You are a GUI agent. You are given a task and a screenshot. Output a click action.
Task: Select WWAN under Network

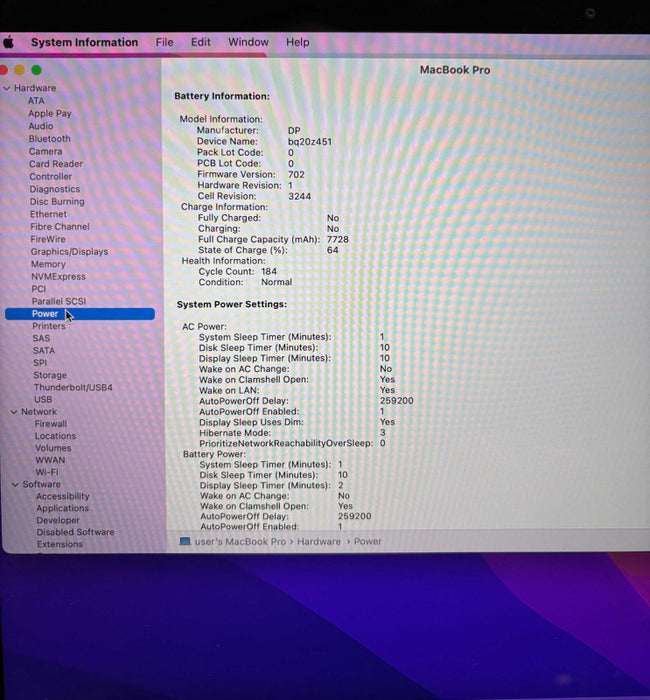[x=50, y=460]
